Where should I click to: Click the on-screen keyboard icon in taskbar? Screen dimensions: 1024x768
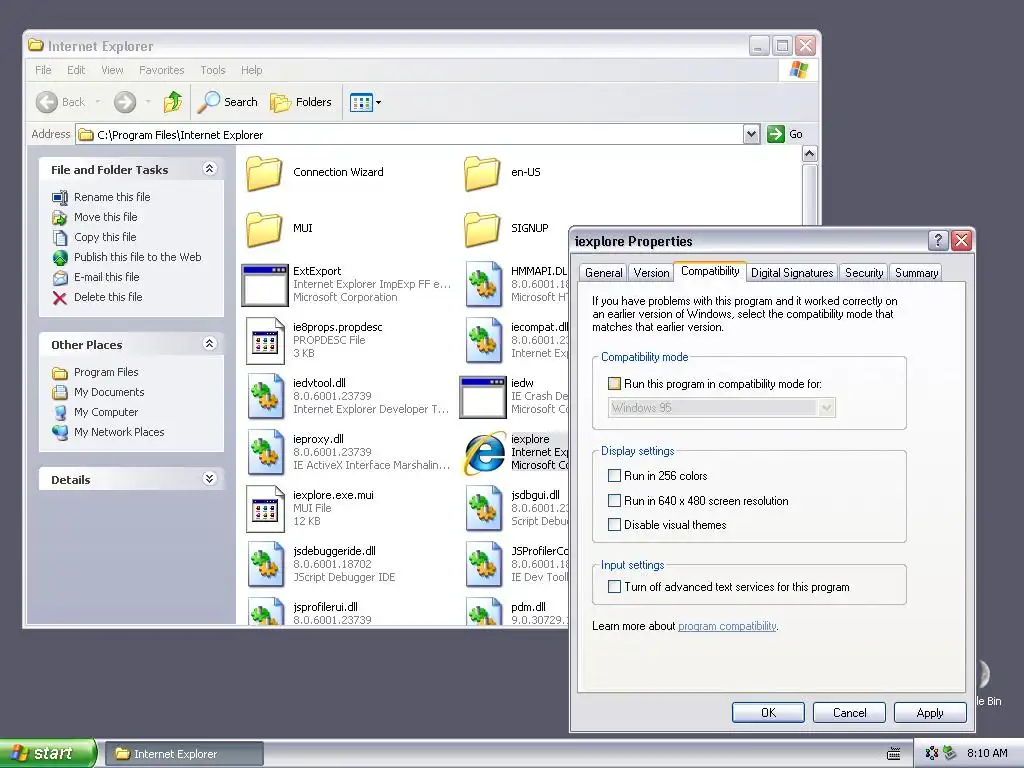click(894, 754)
